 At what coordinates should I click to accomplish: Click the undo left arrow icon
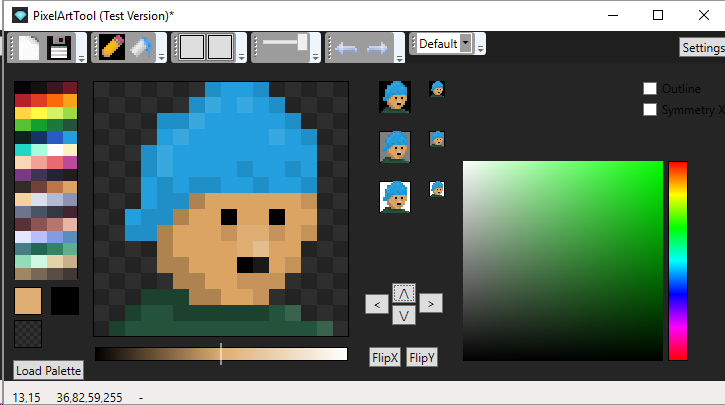(346, 48)
